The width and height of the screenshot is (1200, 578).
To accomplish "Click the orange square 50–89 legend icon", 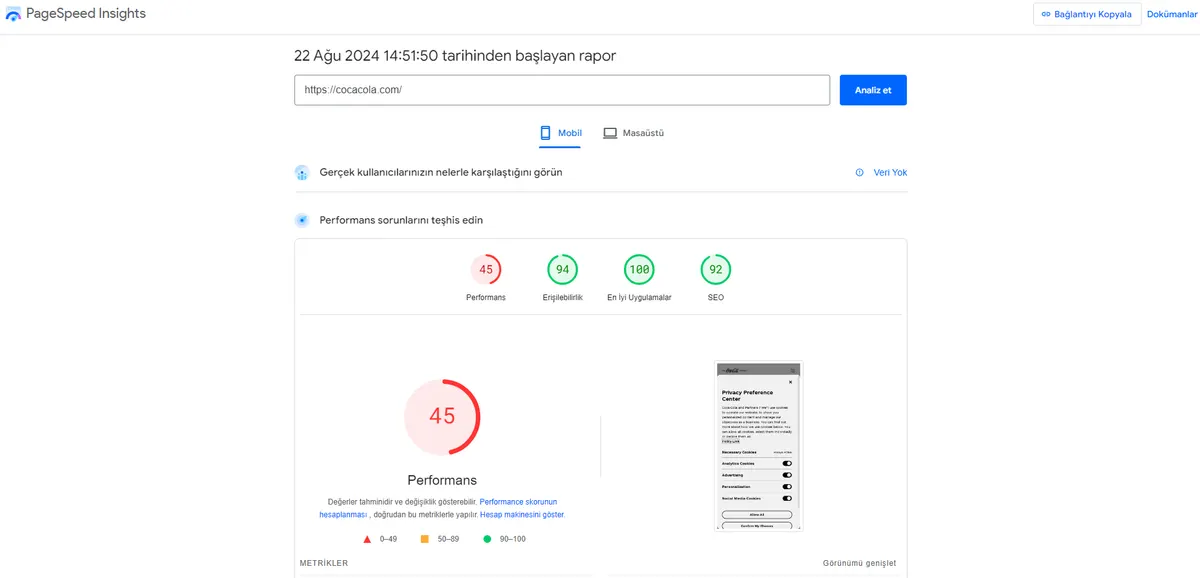I will 424,539.
